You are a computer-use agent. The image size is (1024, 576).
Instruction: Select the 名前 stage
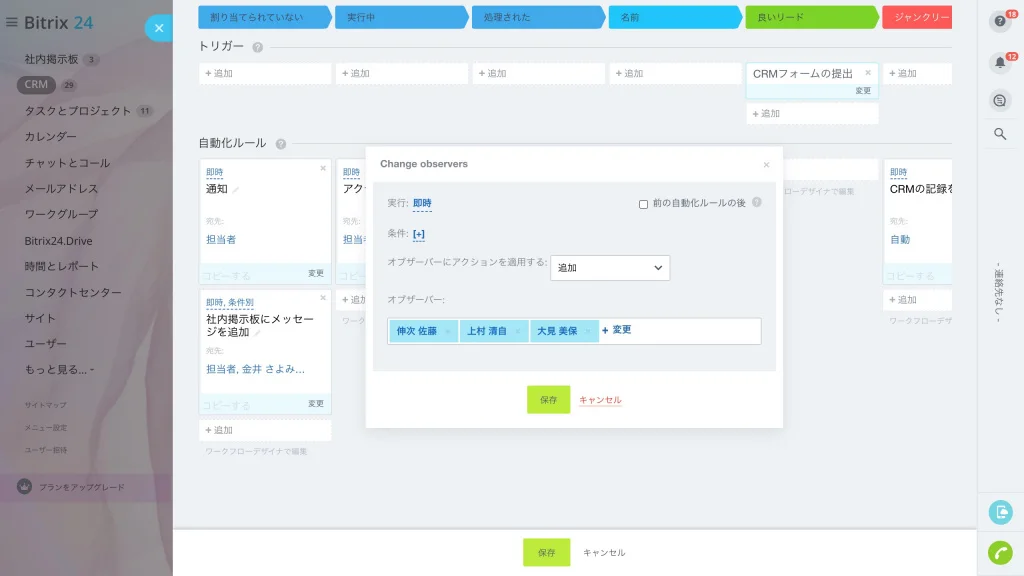click(x=675, y=17)
